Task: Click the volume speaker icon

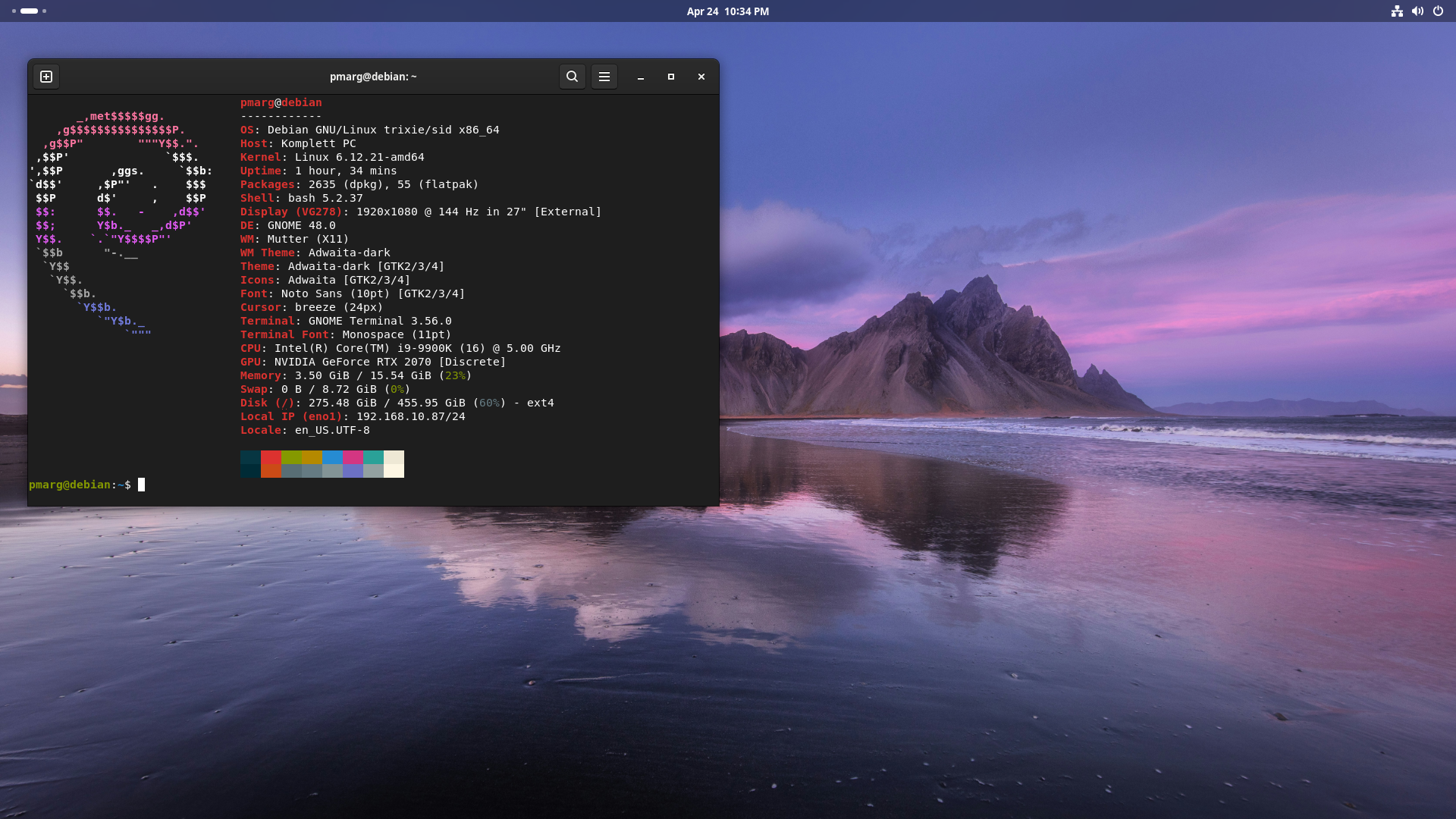Action: pyautogui.click(x=1417, y=11)
